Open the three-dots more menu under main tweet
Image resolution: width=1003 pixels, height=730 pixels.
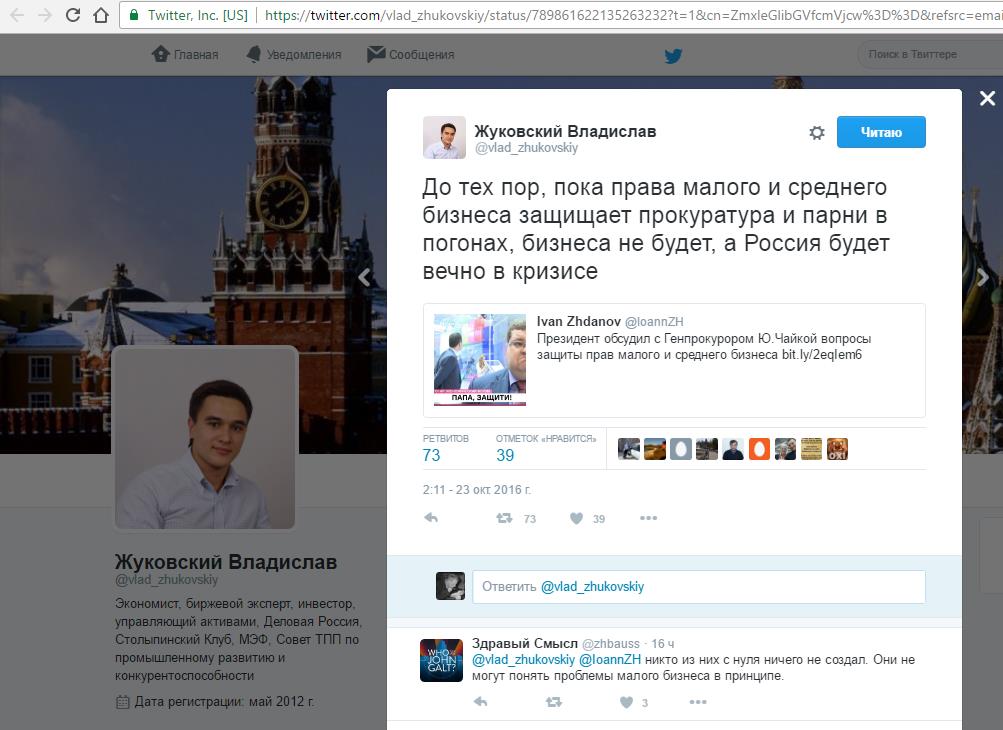click(648, 518)
